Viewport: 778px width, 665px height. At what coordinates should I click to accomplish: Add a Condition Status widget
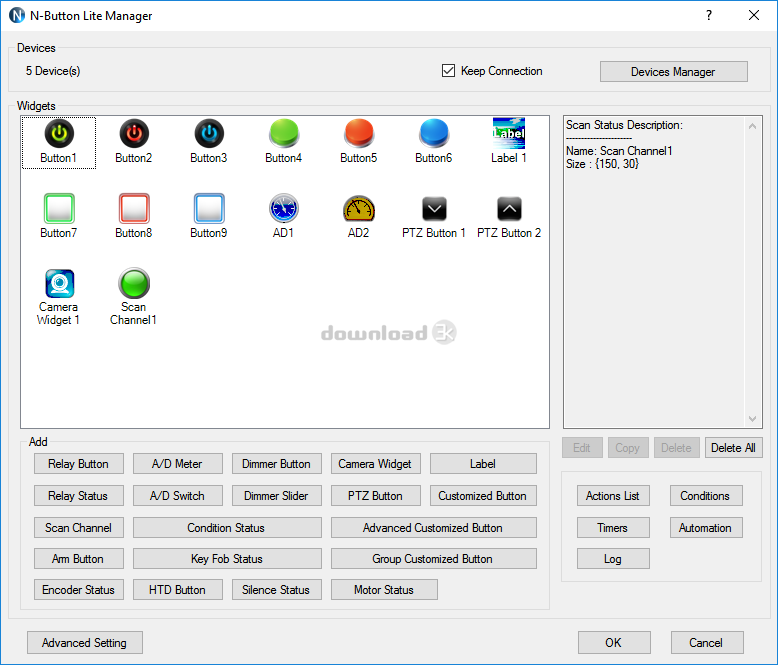pos(227,528)
